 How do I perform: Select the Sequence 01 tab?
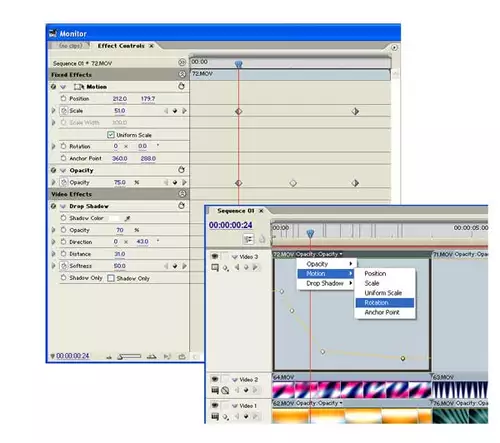click(x=235, y=211)
